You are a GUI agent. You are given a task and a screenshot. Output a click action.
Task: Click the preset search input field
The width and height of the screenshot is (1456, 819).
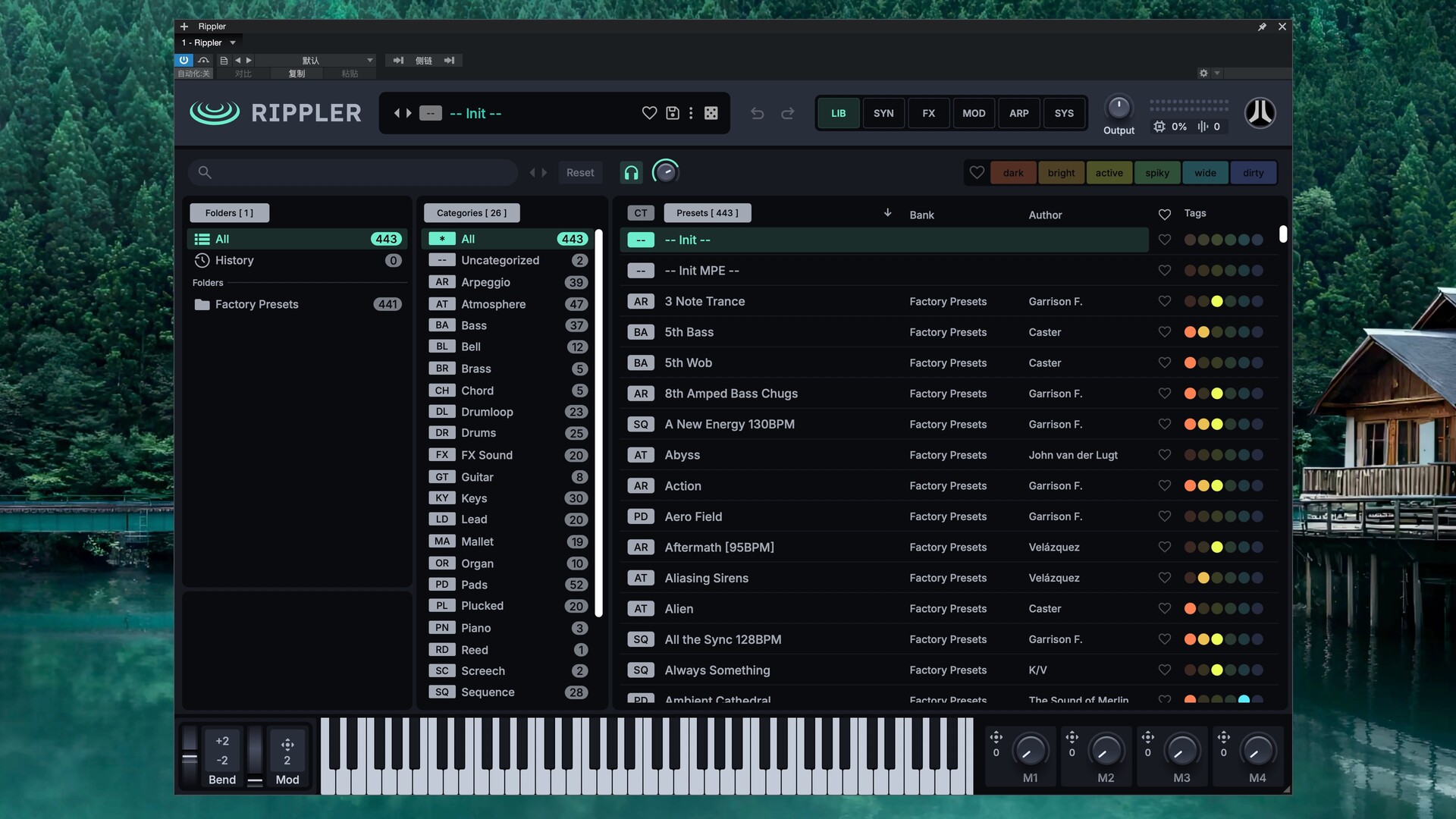click(353, 172)
